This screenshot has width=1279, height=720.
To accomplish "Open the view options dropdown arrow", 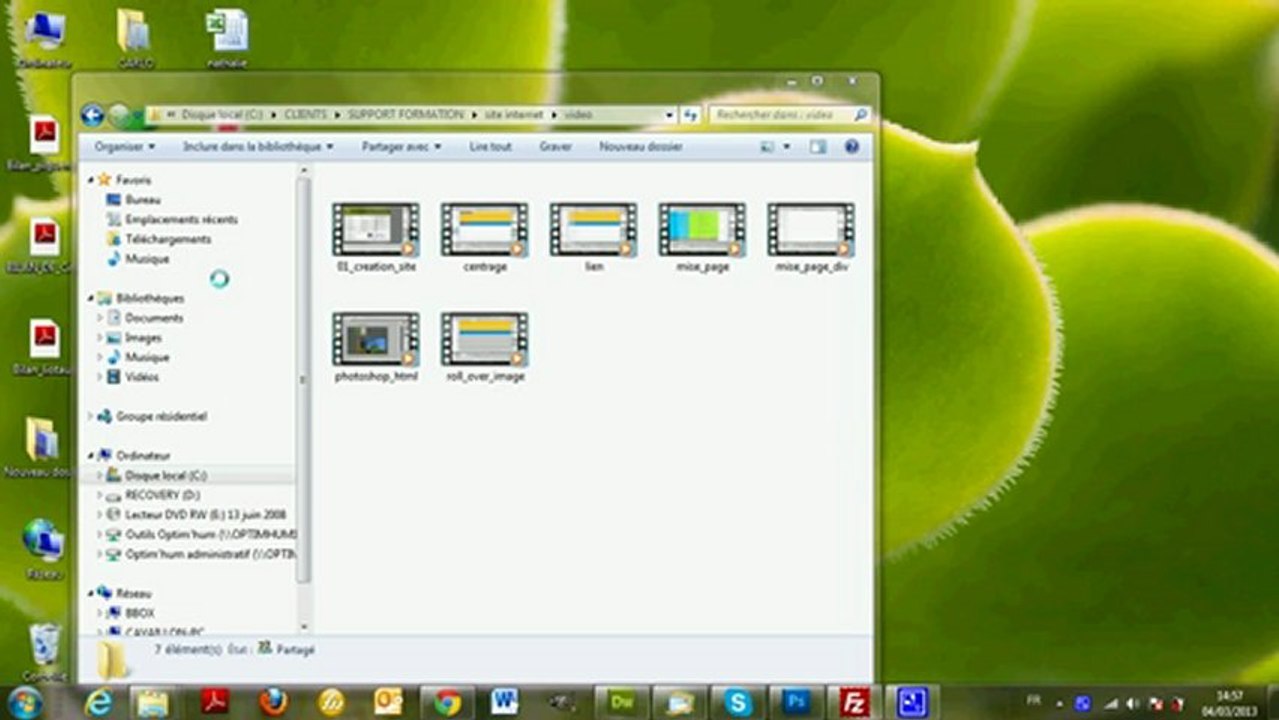I will point(786,147).
